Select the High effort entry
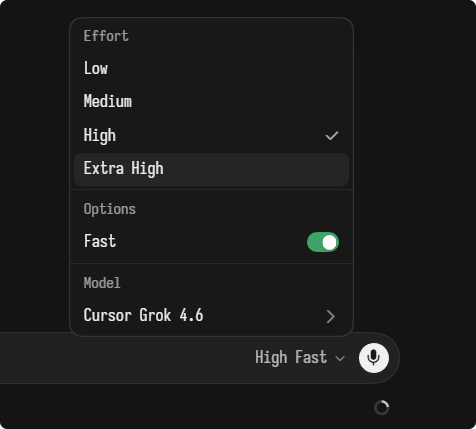 click(x=211, y=135)
